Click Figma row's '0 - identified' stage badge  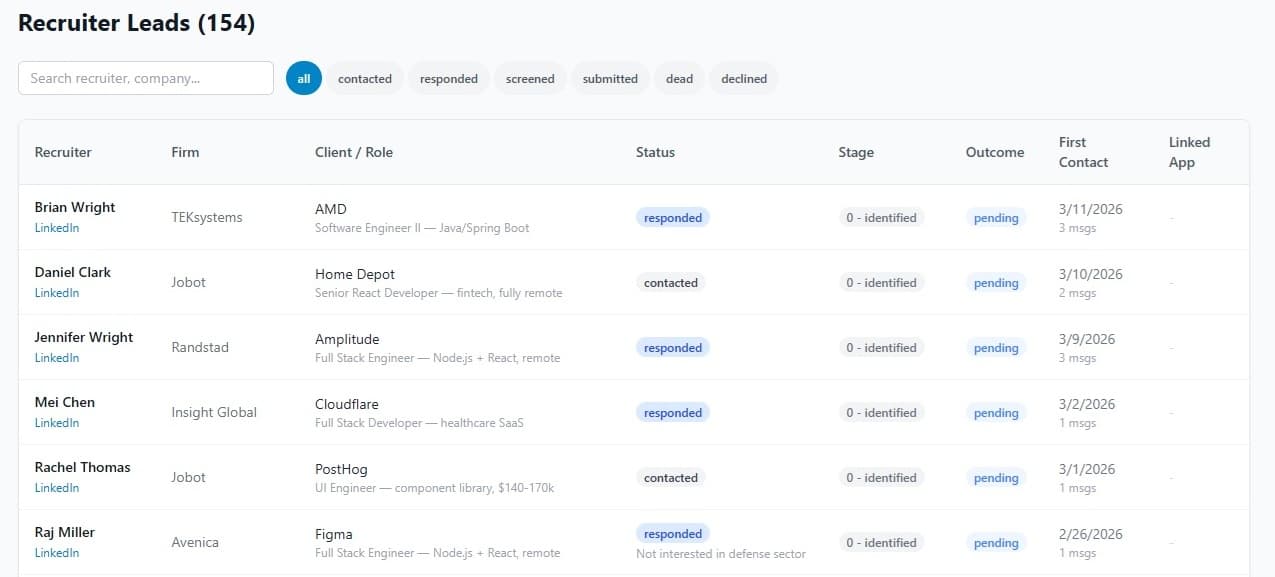click(881, 542)
